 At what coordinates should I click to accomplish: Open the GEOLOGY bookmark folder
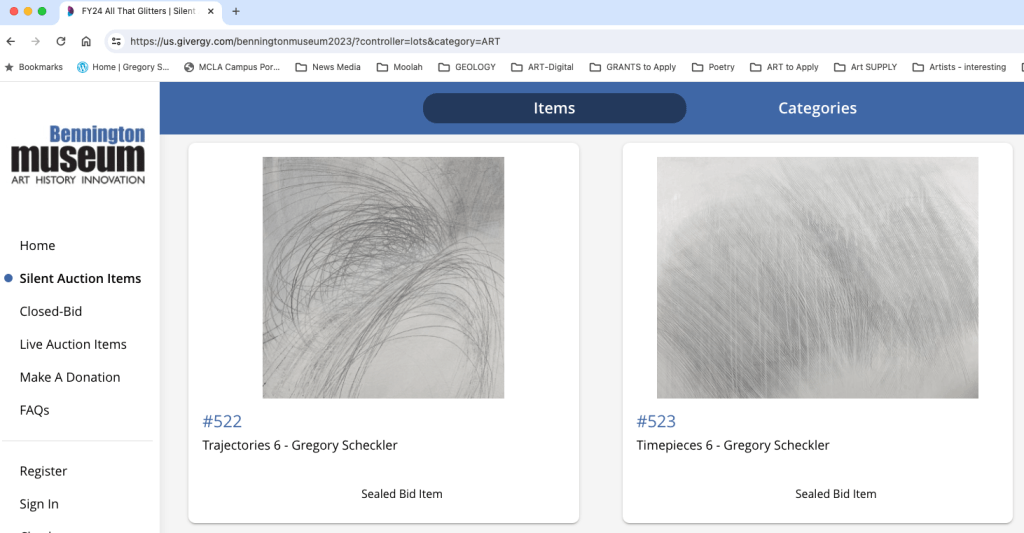(x=467, y=67)
